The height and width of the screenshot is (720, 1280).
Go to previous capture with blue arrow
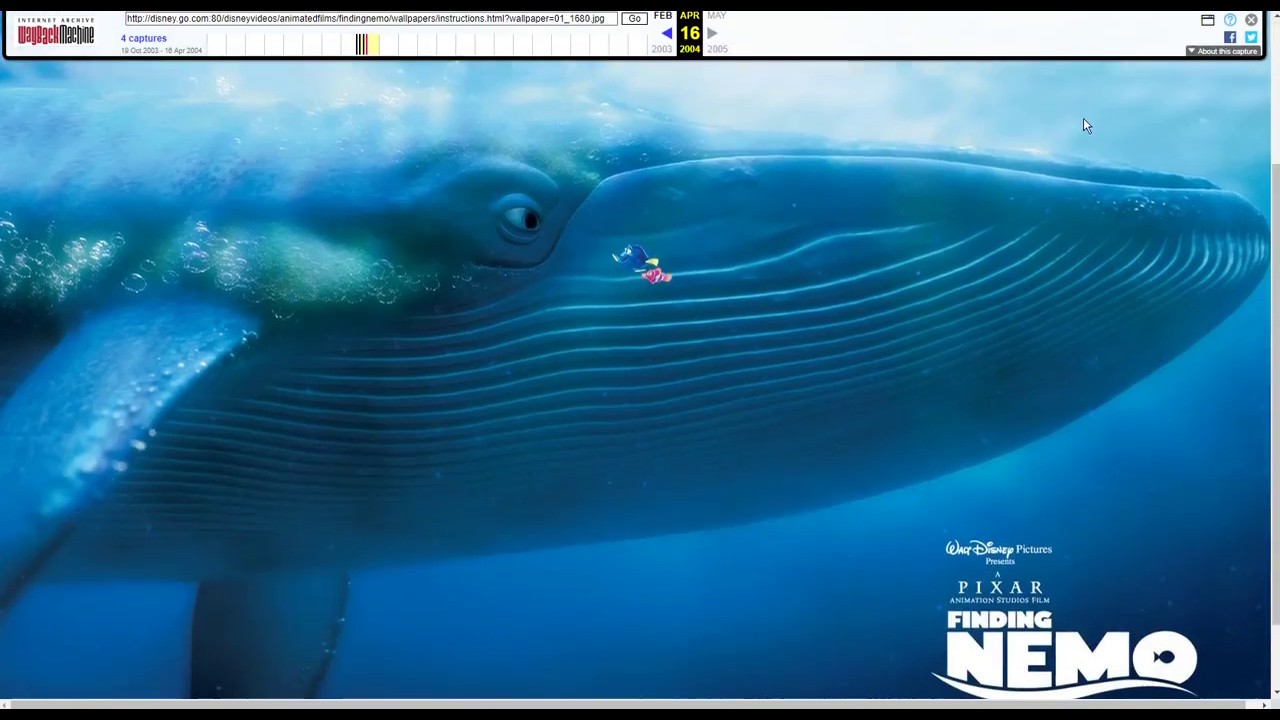[666, 33]
